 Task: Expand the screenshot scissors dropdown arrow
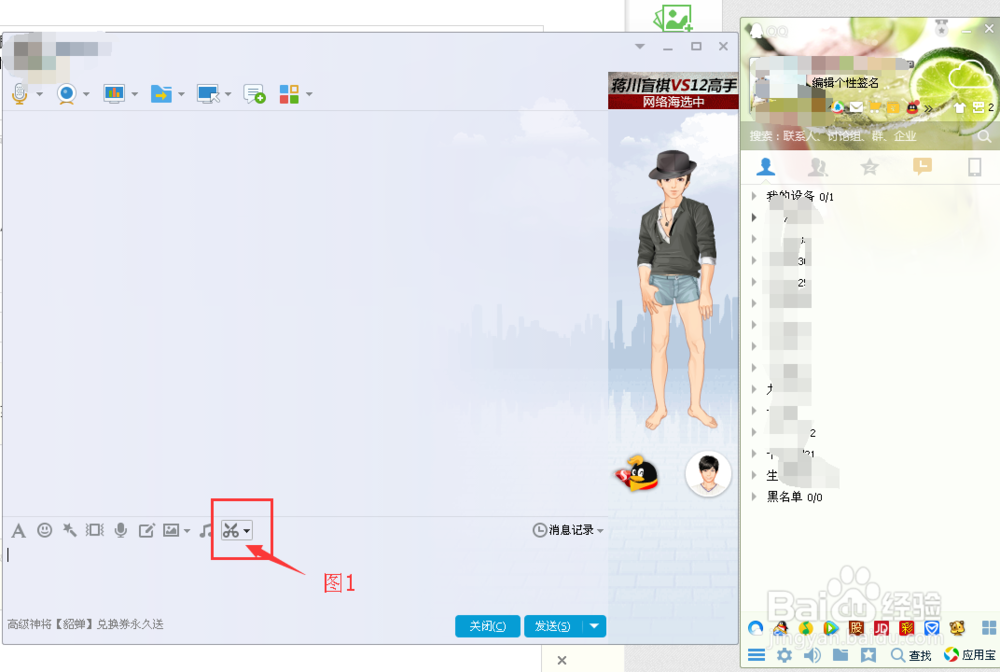[247, 530]
